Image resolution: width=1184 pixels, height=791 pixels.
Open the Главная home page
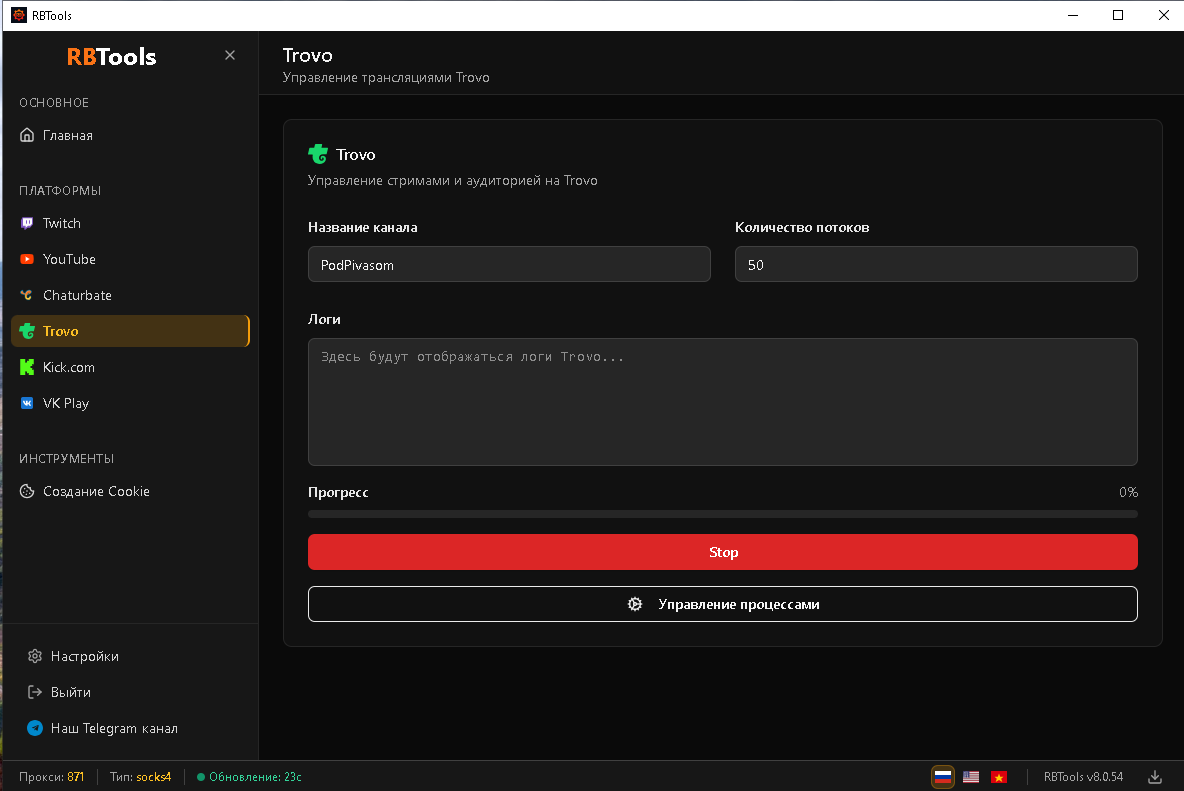click(68, 135)
